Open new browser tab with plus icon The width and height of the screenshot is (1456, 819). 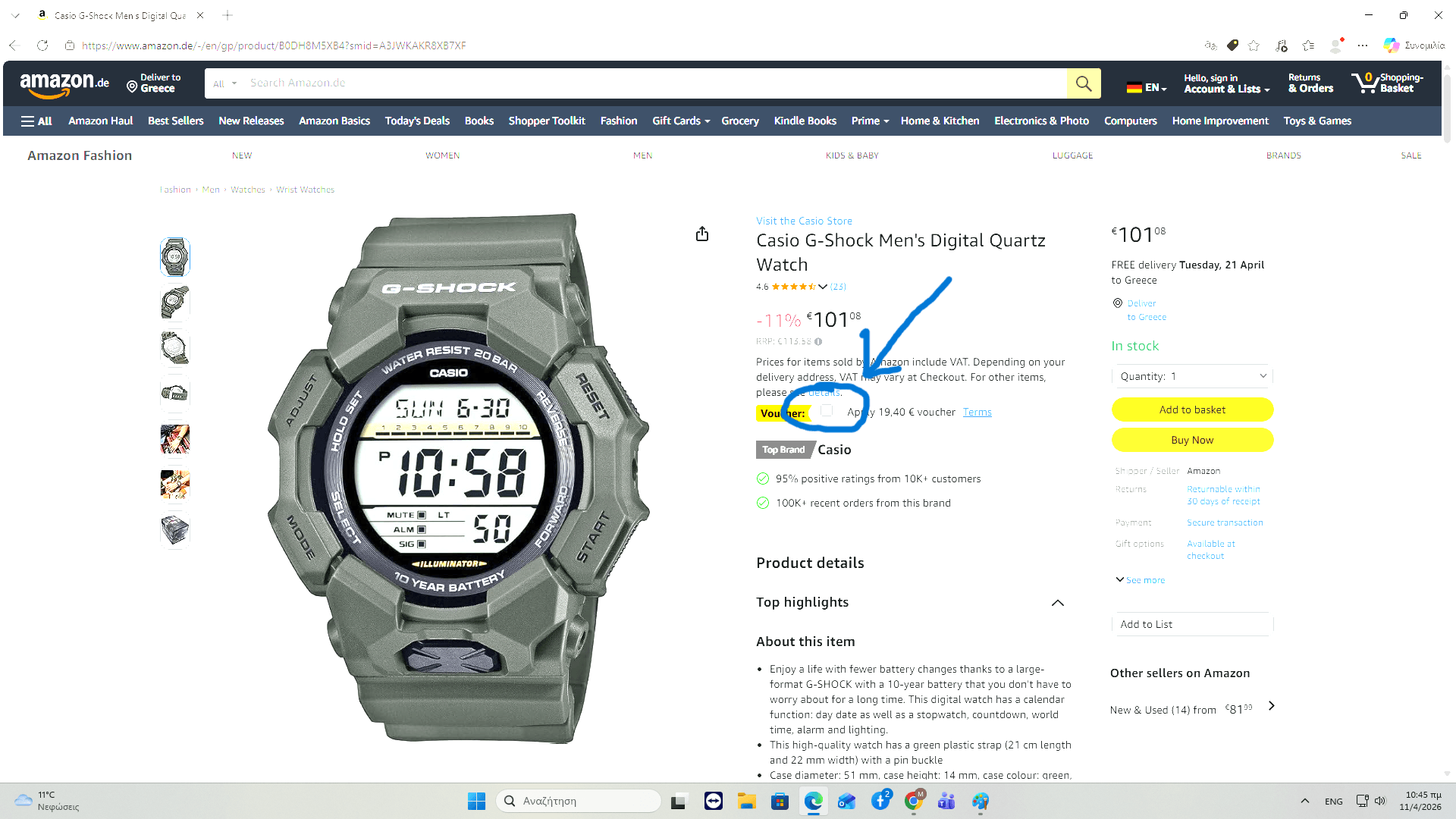click(x=227, y=15)
